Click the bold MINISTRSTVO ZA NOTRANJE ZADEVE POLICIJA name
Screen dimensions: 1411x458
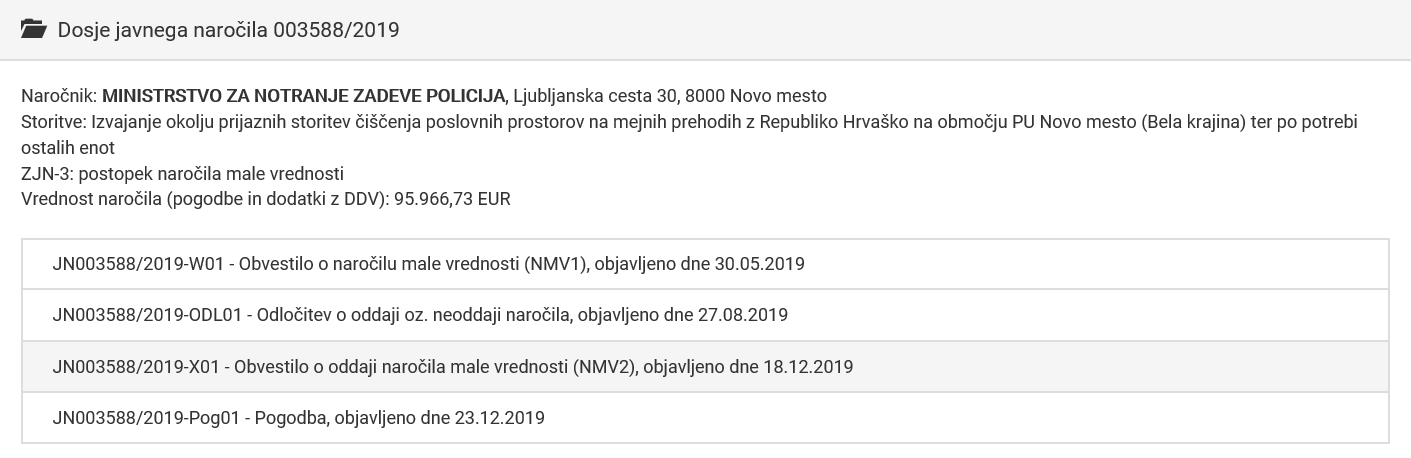click(306, 96)
